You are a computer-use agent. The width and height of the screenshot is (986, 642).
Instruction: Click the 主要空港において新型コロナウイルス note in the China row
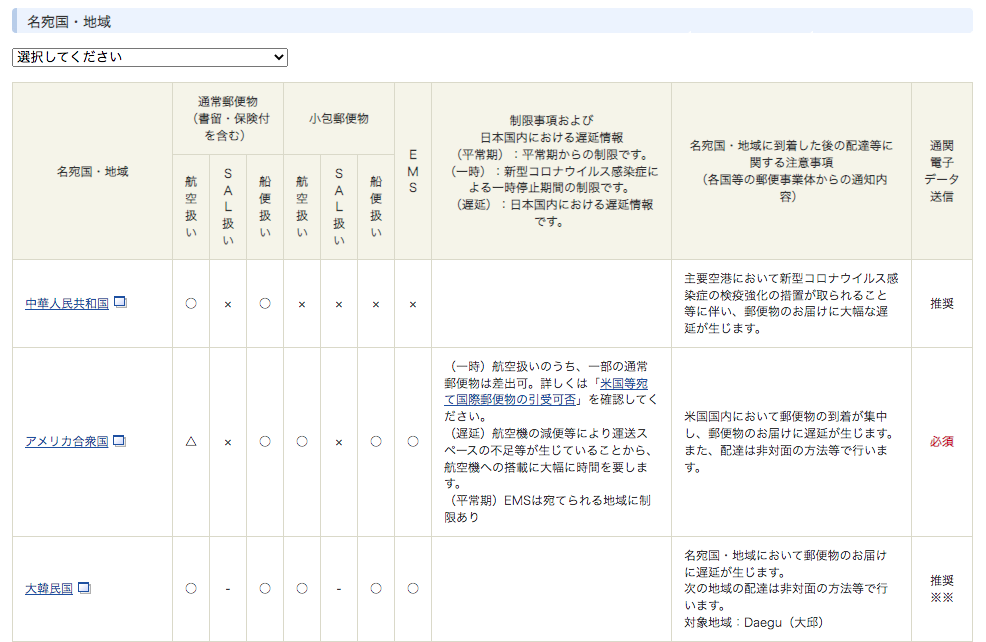pyautogui.click(x=791, y=303)
